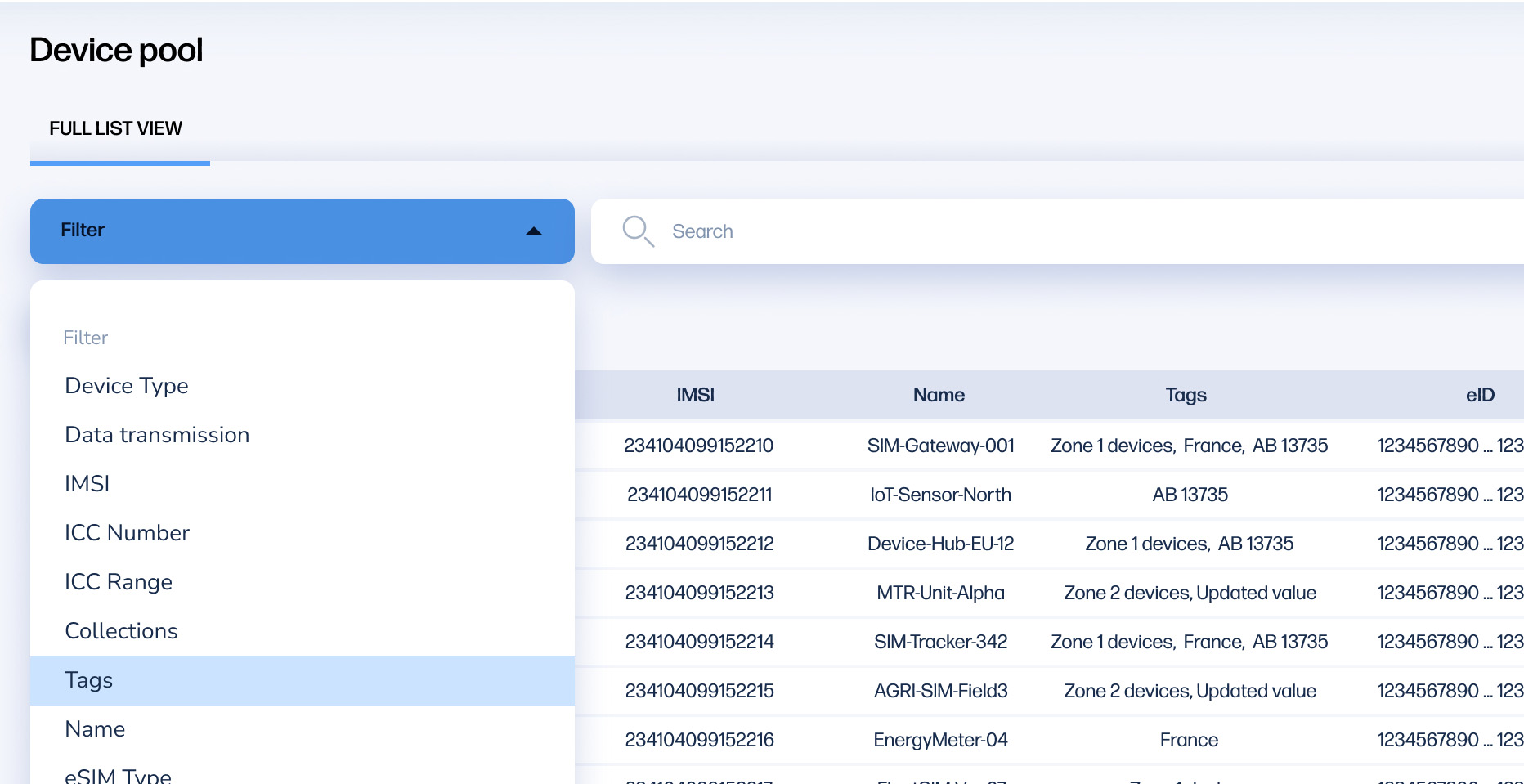Select the IoT-Sensor-North device row
This screenshot has height=784, width=1524.
coord(940,495)
